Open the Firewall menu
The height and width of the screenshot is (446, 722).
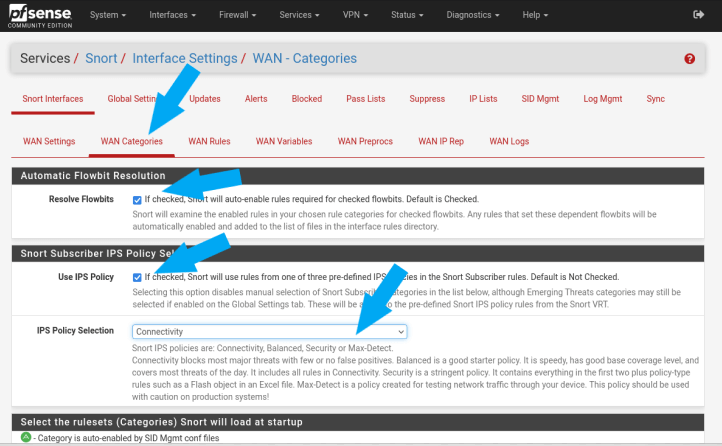[x=237, y=15]
